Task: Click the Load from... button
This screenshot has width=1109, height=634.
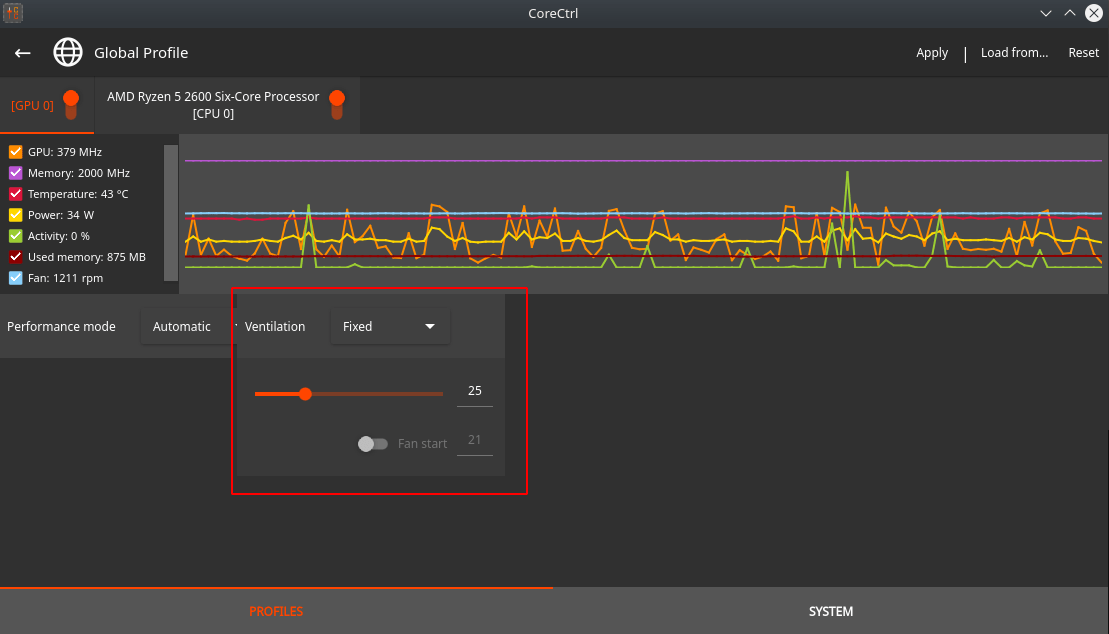Action: pos(1014,53)
